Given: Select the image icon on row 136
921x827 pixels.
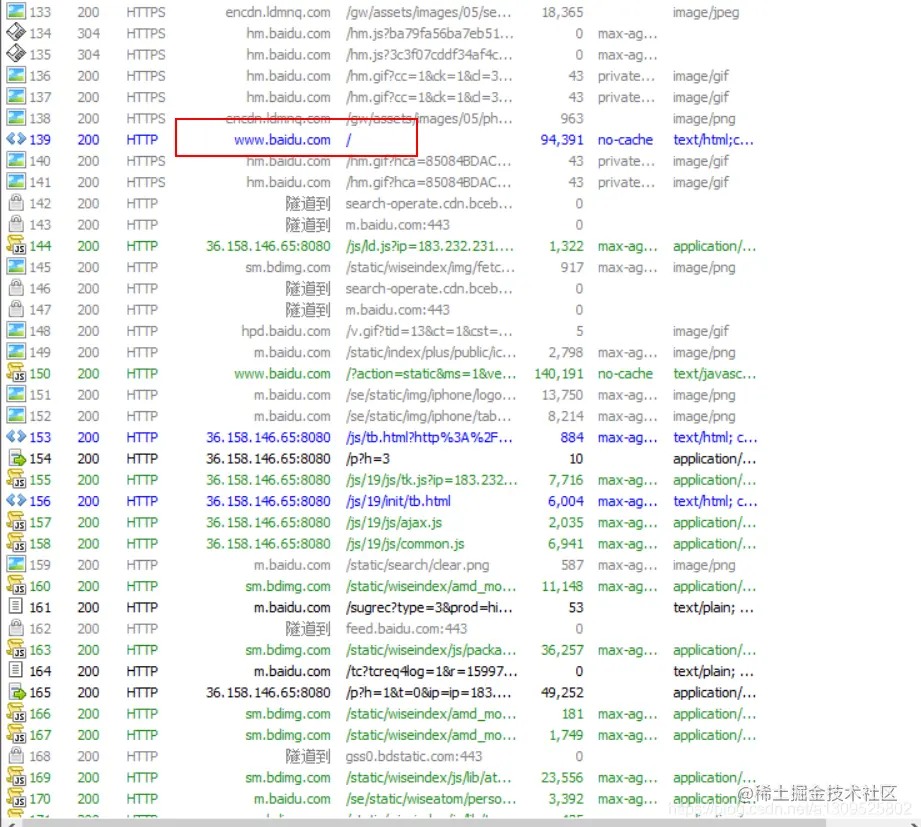Looking at the screenshot, I should click(x=16, y=76).
